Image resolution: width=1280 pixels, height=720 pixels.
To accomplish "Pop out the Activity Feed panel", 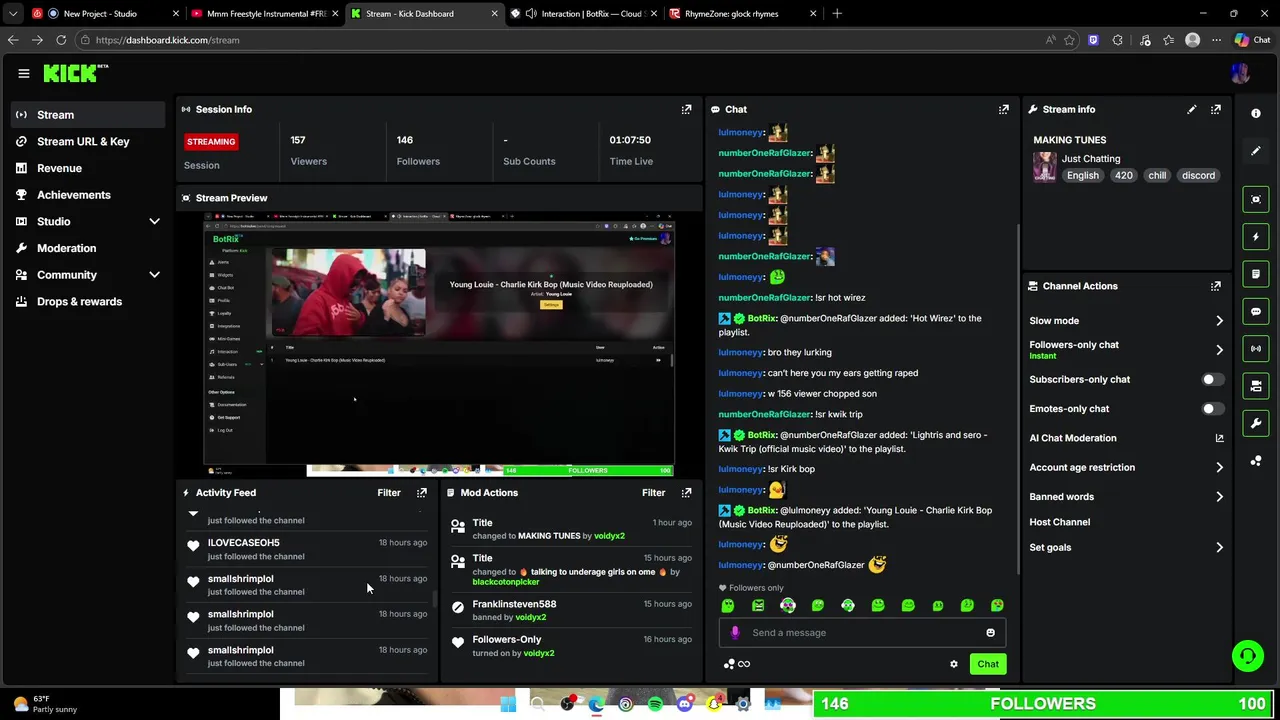I will 421,492.
